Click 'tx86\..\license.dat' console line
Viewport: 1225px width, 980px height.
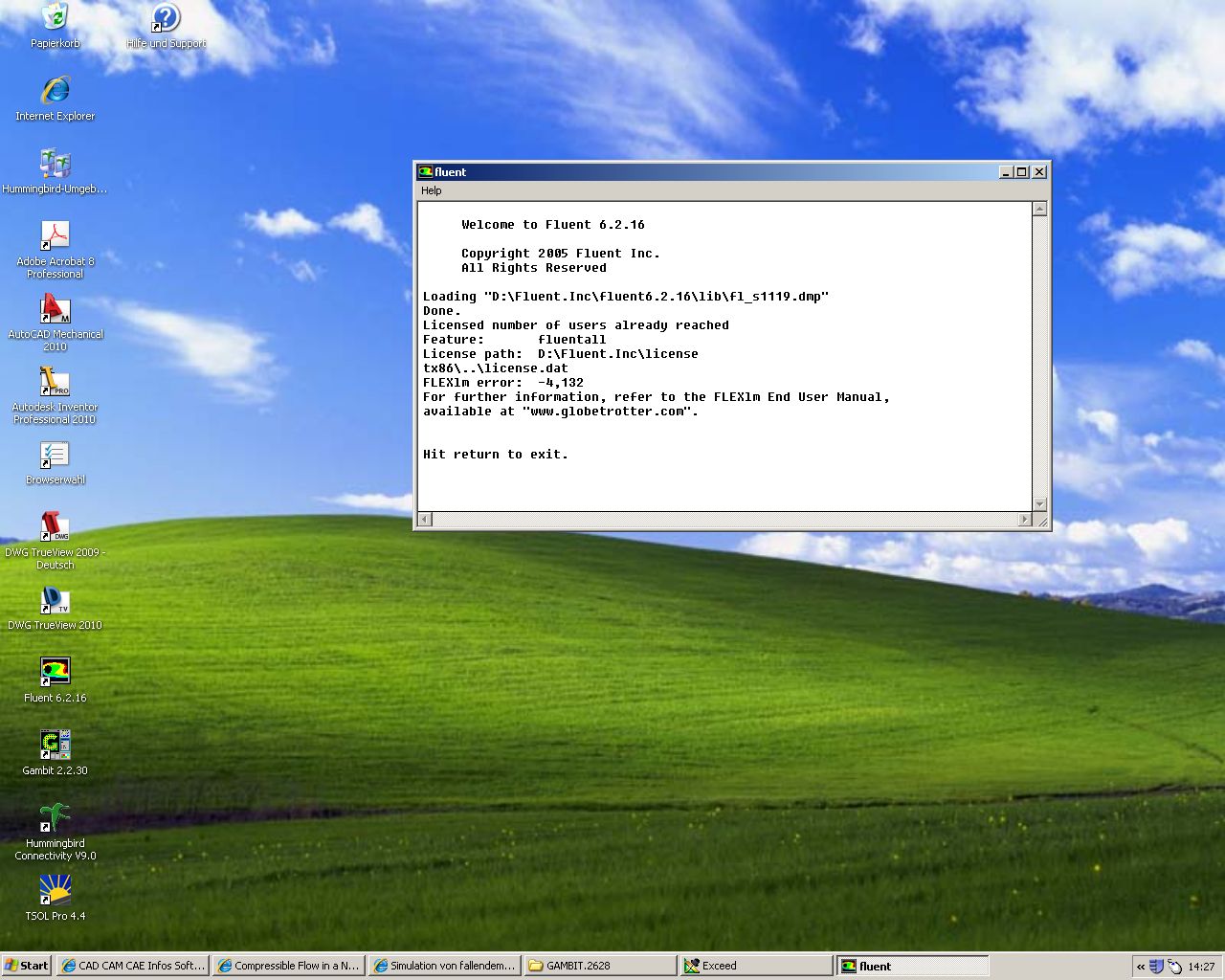[496, 368]
